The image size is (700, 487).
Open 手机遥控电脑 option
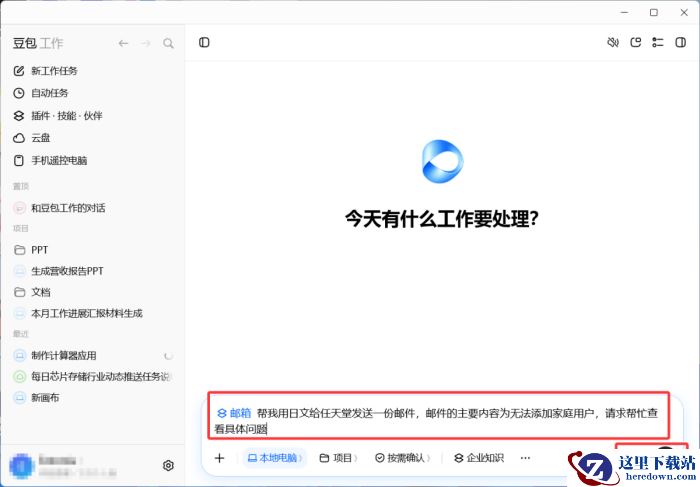pyautogui.click(x=59, y=160)
